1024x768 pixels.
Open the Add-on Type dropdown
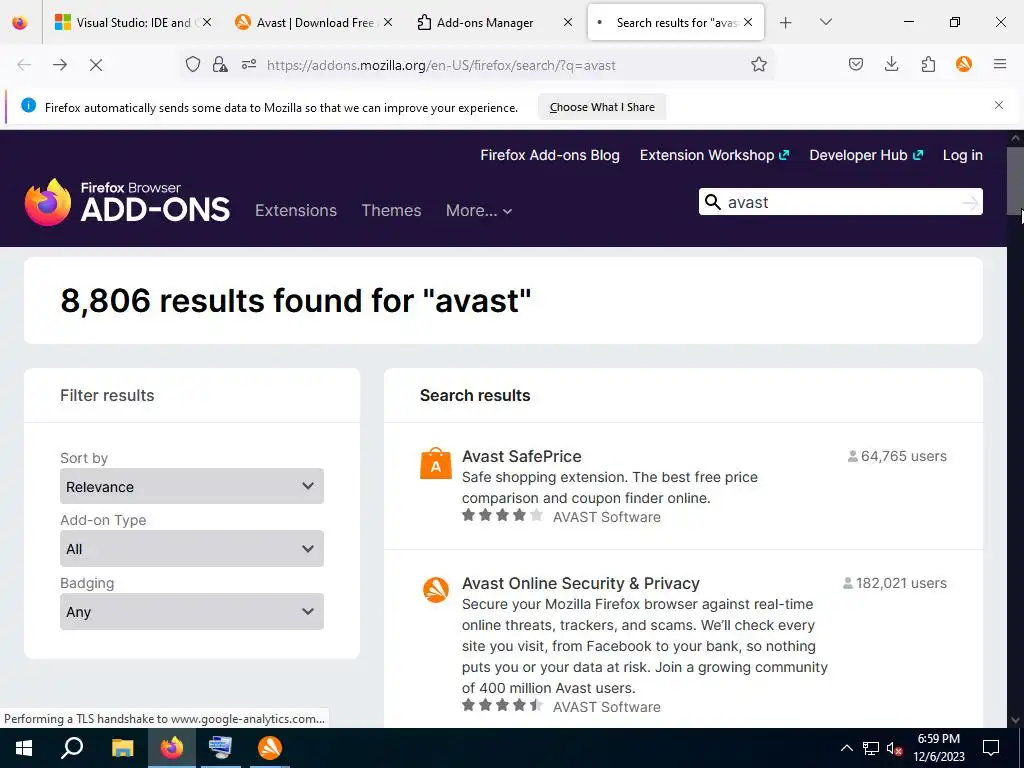192,549
